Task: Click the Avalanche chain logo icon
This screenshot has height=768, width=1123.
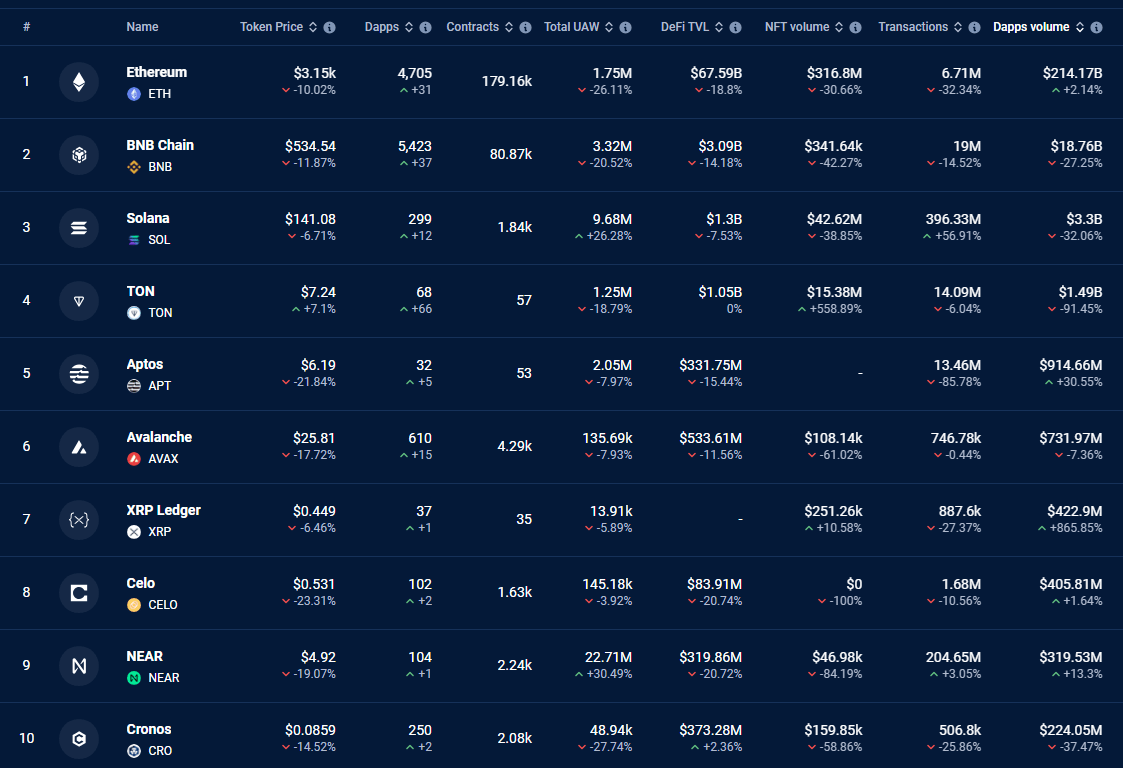Action: (x=79, y=447)
